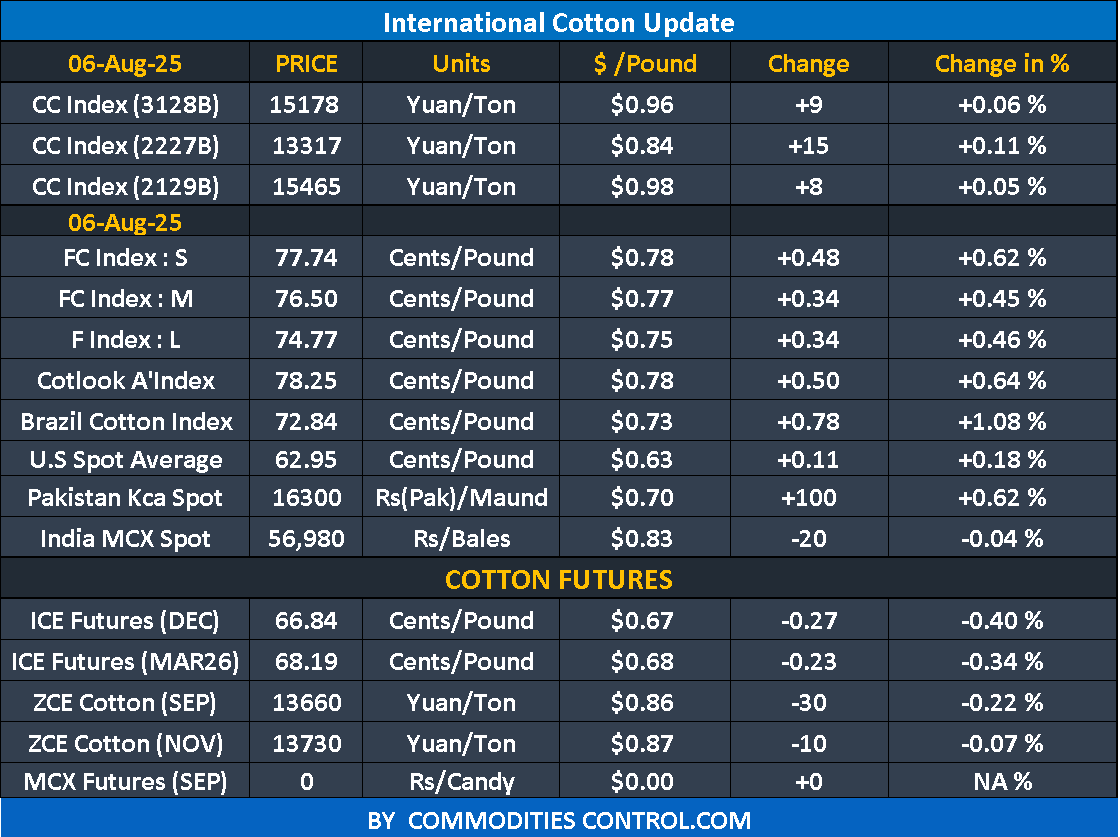
Task: Select the ZCE Cotton (NOV) change value -10
Action: [808, 744]
